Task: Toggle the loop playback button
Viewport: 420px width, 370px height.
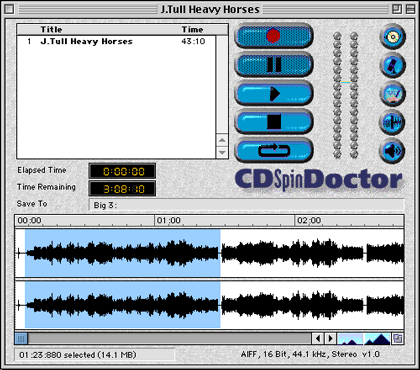Action: click(273, 150)
